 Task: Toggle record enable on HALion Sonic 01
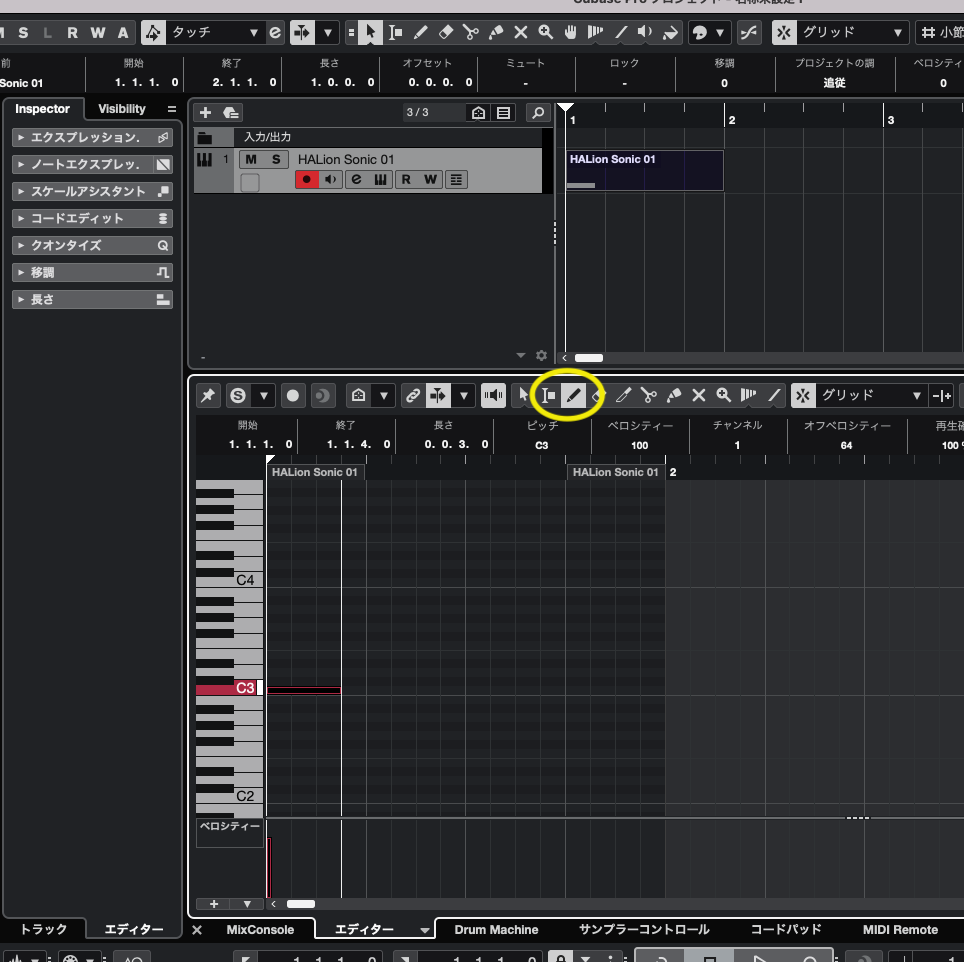(x=307, y=179)
